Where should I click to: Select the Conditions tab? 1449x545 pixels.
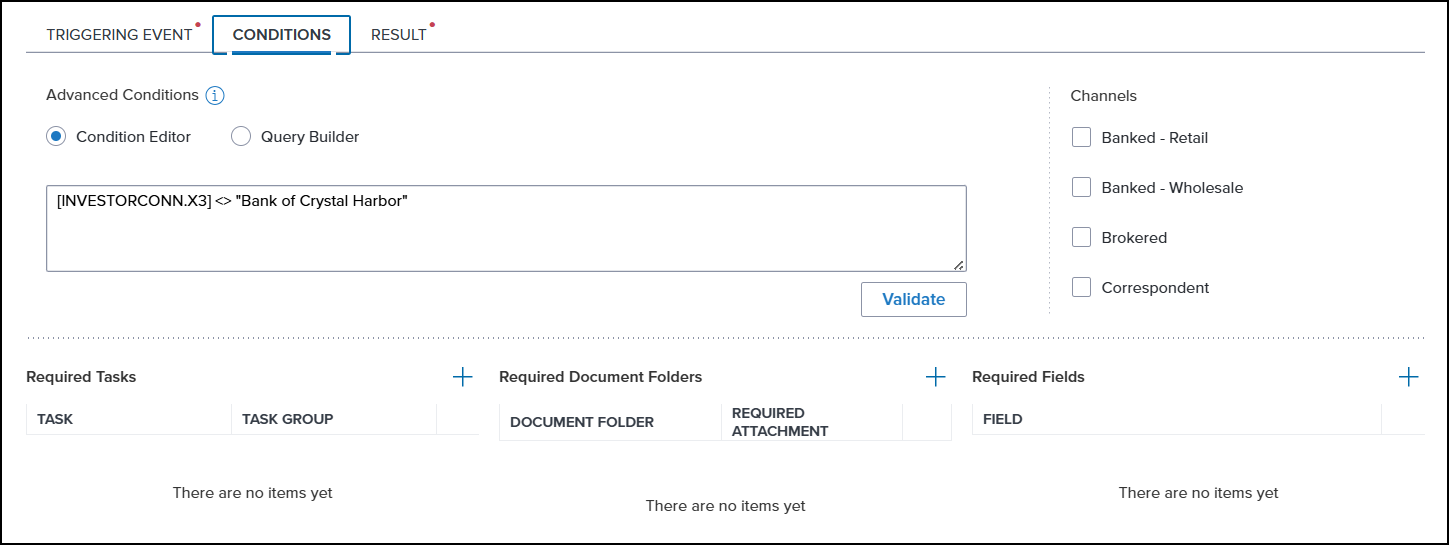[x=281, y=35]
